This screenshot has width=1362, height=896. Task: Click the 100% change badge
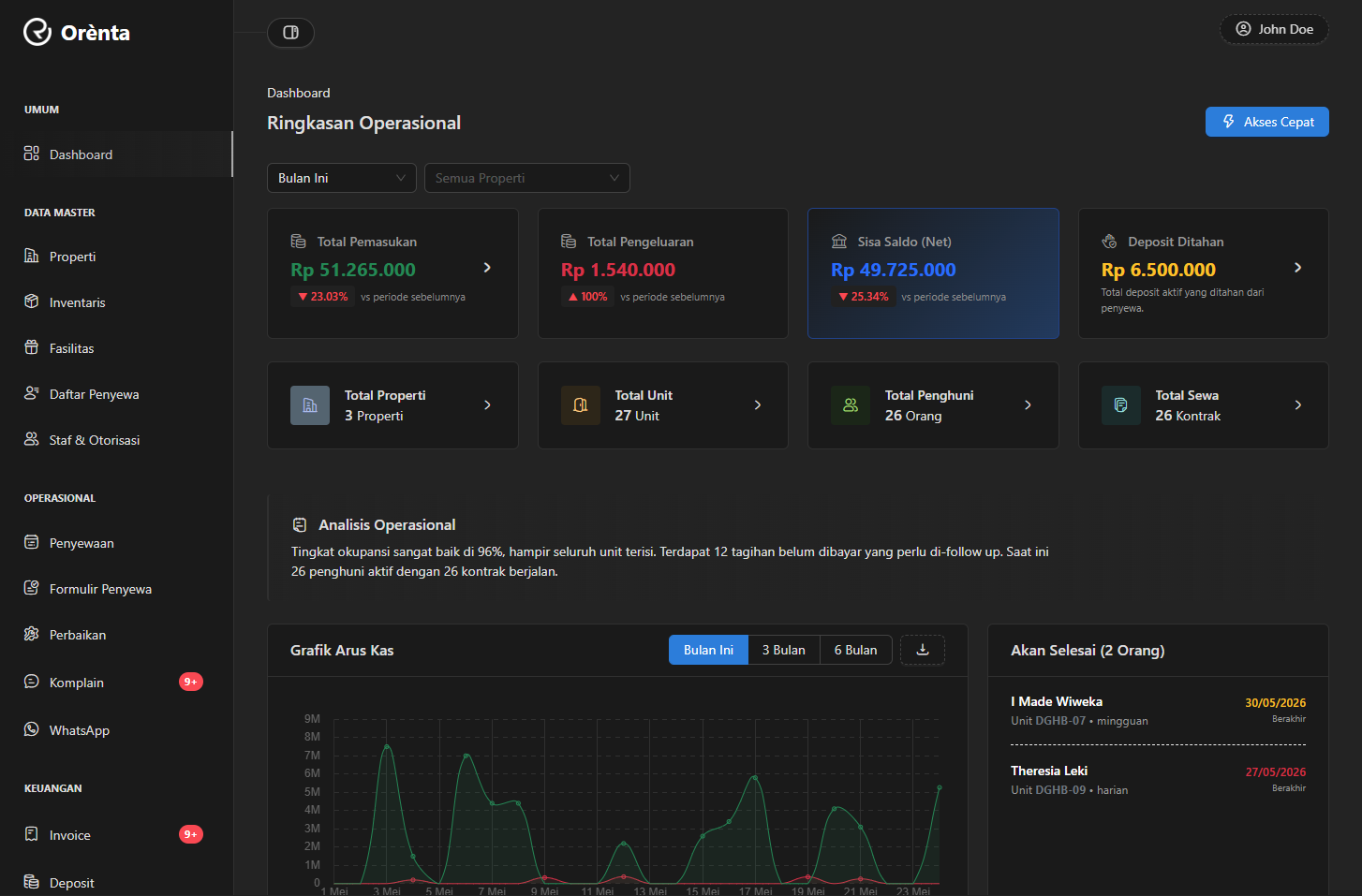[x=587, y=297]
